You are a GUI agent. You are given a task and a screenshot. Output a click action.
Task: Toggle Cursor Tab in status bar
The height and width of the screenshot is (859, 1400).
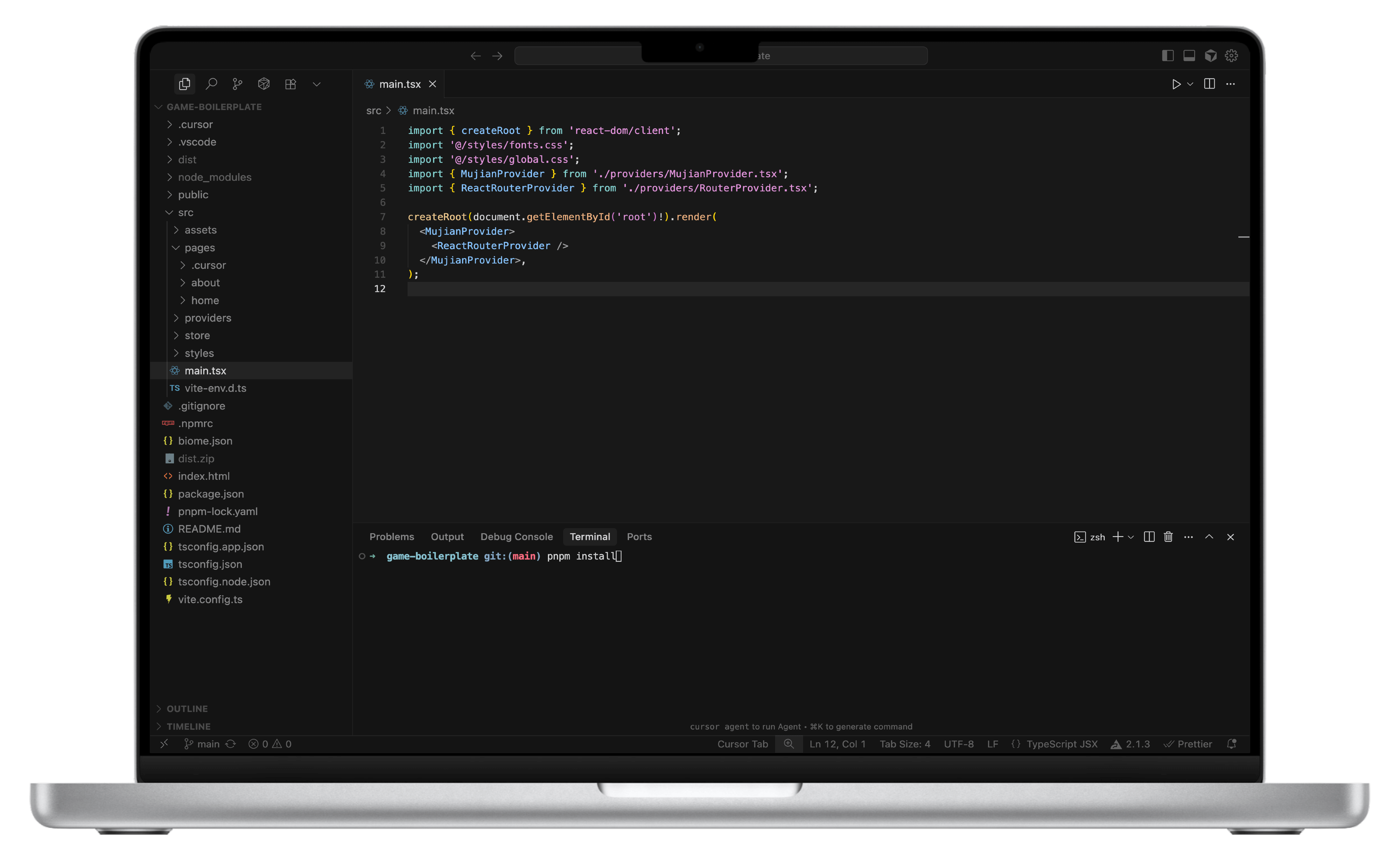point(742,744)
